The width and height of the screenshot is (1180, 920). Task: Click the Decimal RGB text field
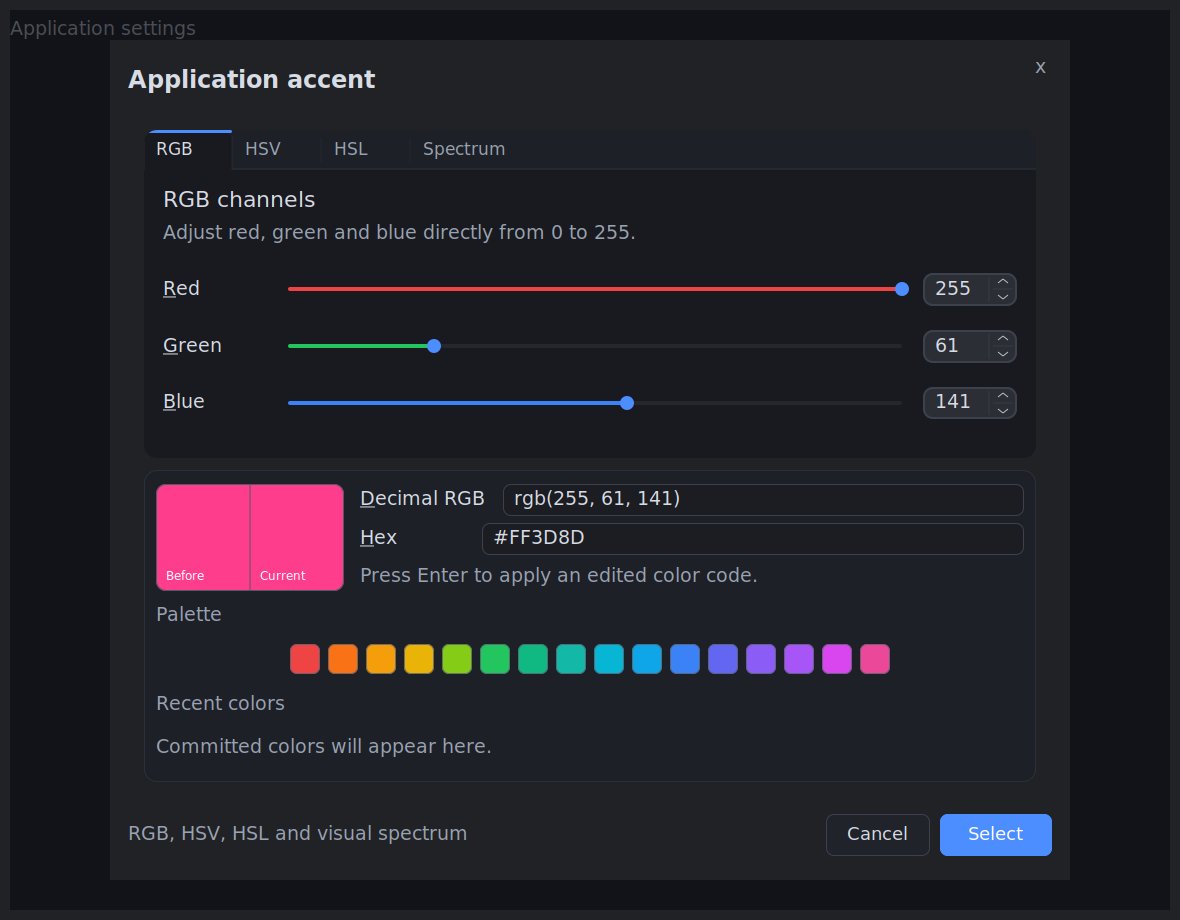point(763,499)
